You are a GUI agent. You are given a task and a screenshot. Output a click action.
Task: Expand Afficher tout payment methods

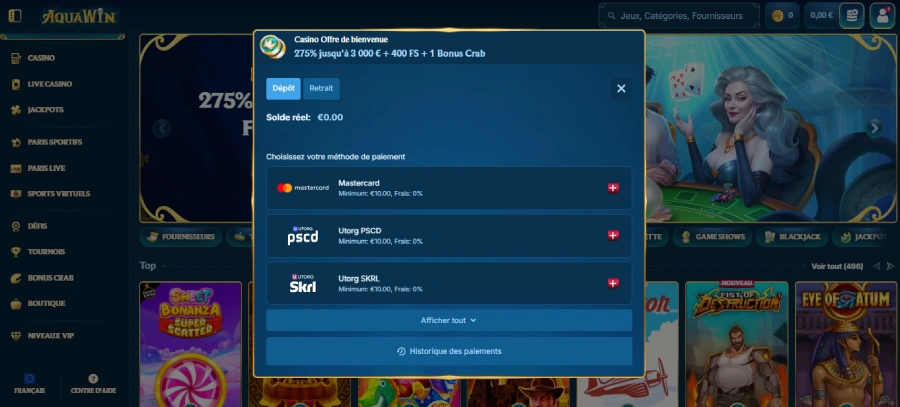pyautogui.click(x=448, y=321)
